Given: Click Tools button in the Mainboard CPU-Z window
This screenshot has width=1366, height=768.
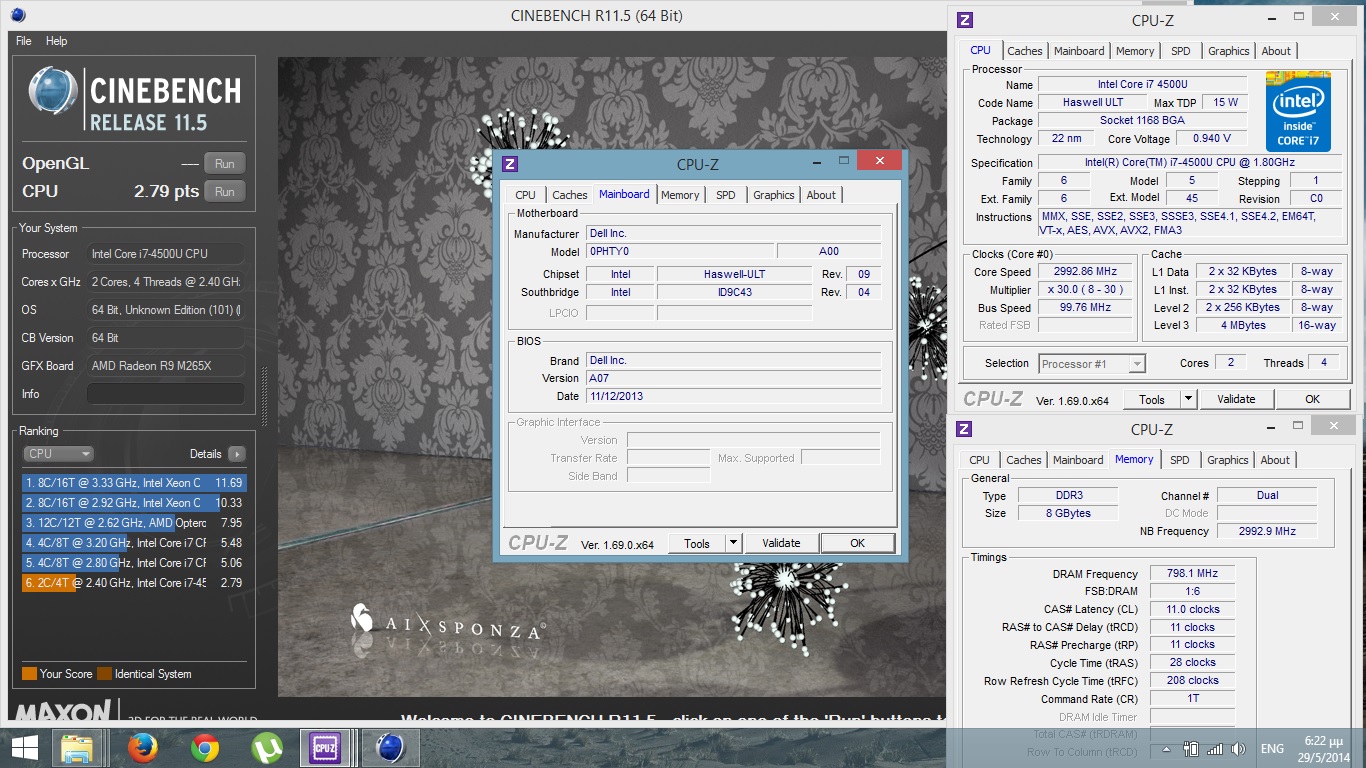Looking at the screenshot, I should pos(697,543).
